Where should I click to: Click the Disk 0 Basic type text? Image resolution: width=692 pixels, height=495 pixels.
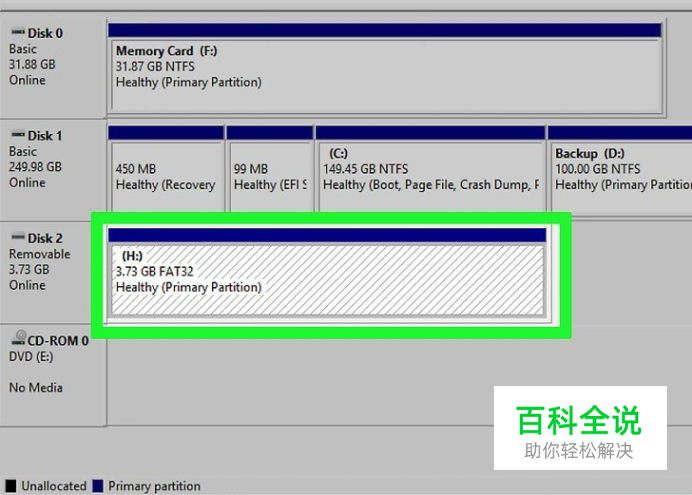click(23, 49)
